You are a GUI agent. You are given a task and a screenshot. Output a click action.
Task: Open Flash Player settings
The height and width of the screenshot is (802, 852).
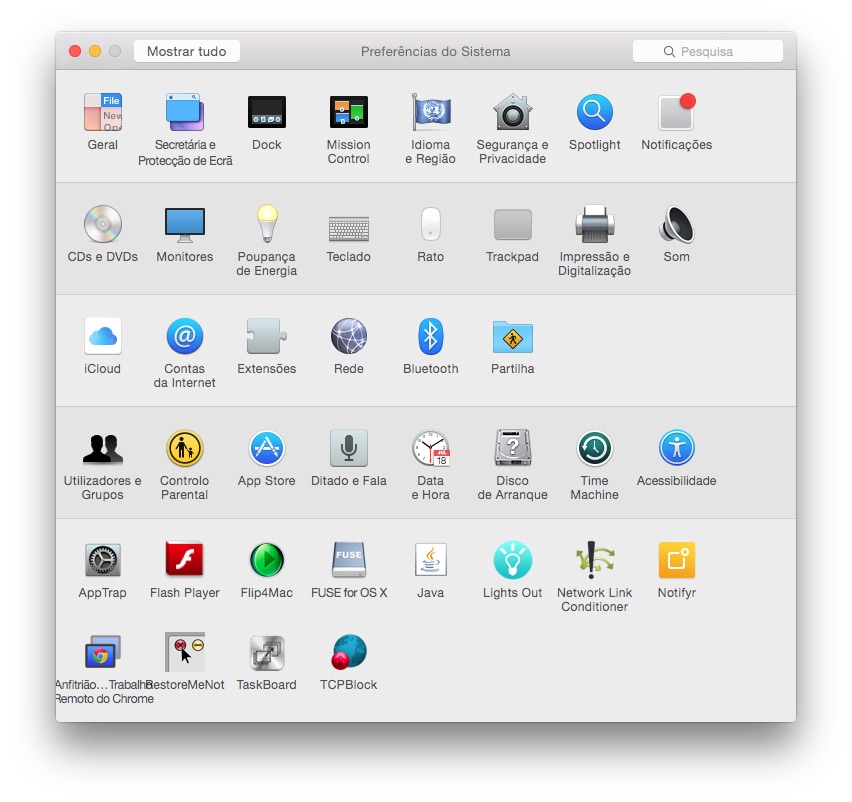coord(185,559)
